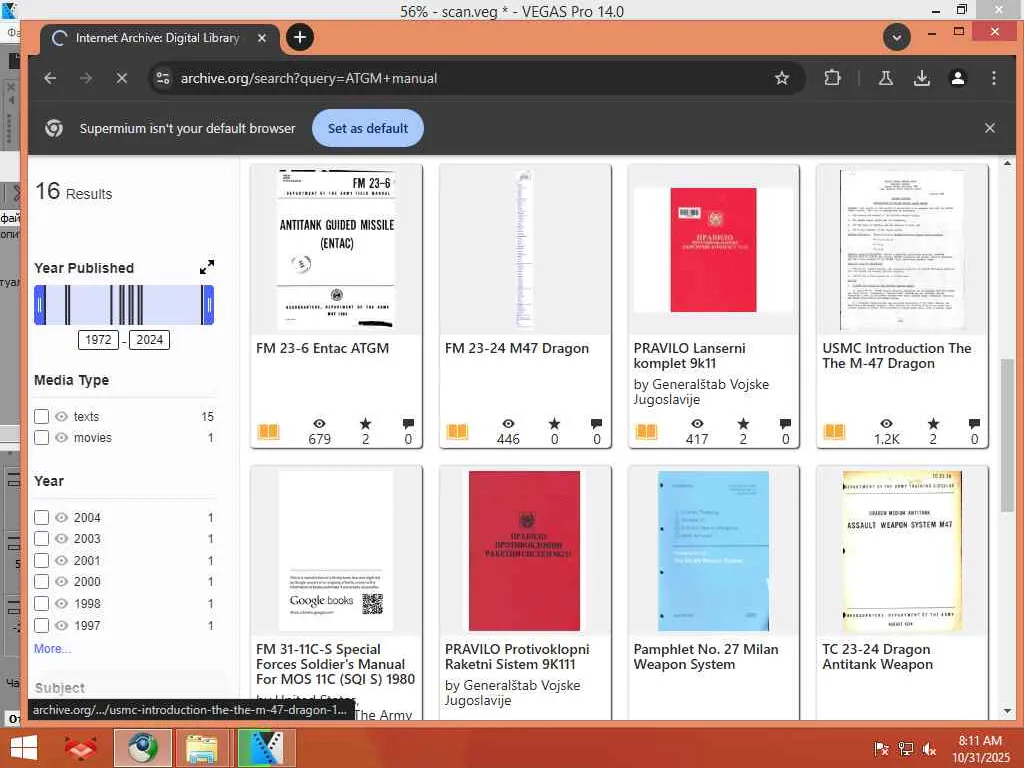Toggle eye icon next to 2001
The image size is (1024, 768).
[61, 560]
